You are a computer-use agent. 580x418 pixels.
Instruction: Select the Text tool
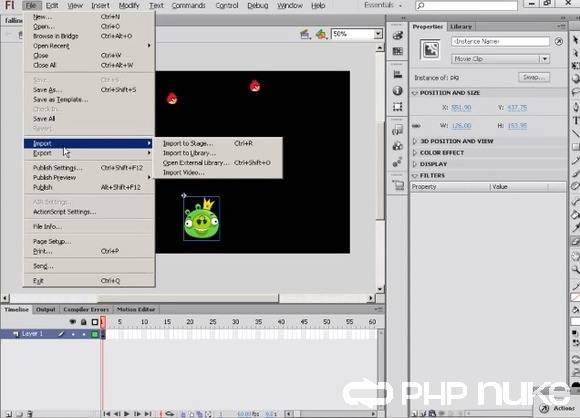(575, 121)
